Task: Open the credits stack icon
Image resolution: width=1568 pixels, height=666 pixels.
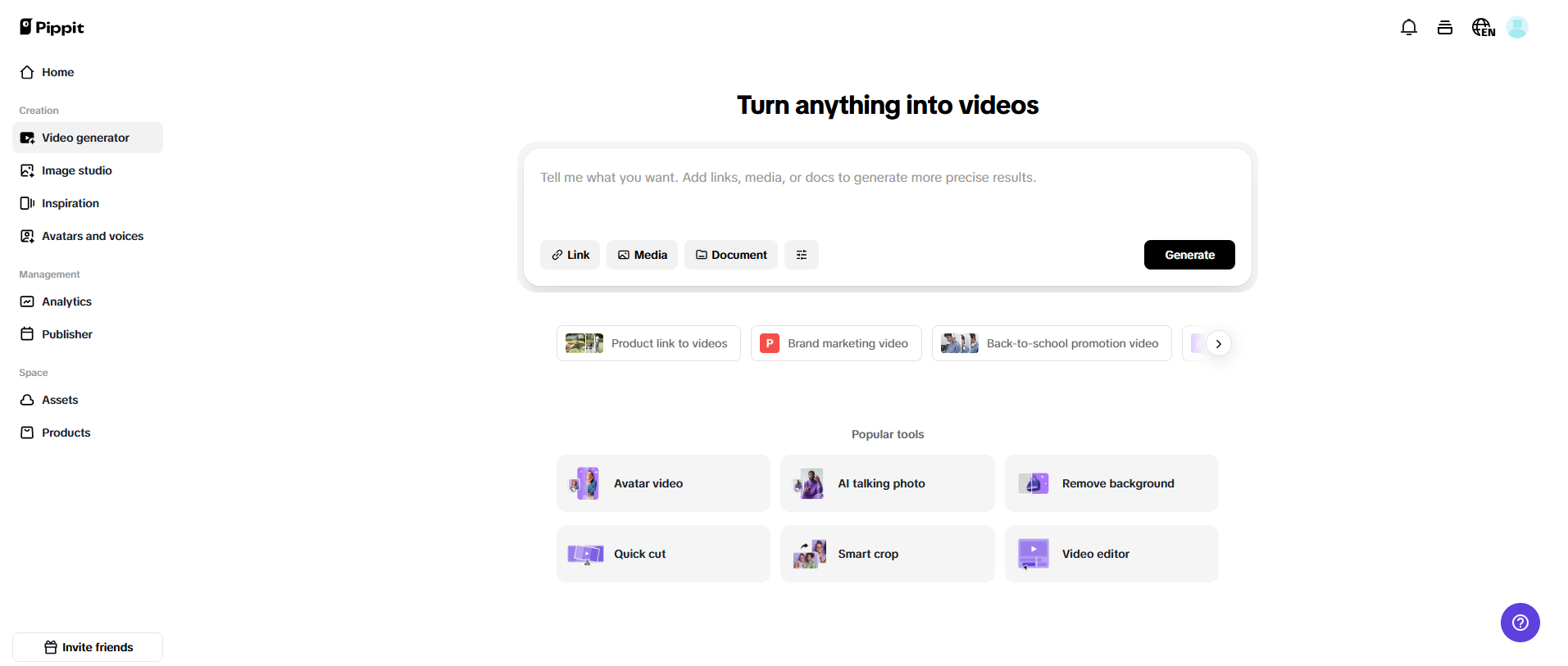Action: coord(1444,28)
